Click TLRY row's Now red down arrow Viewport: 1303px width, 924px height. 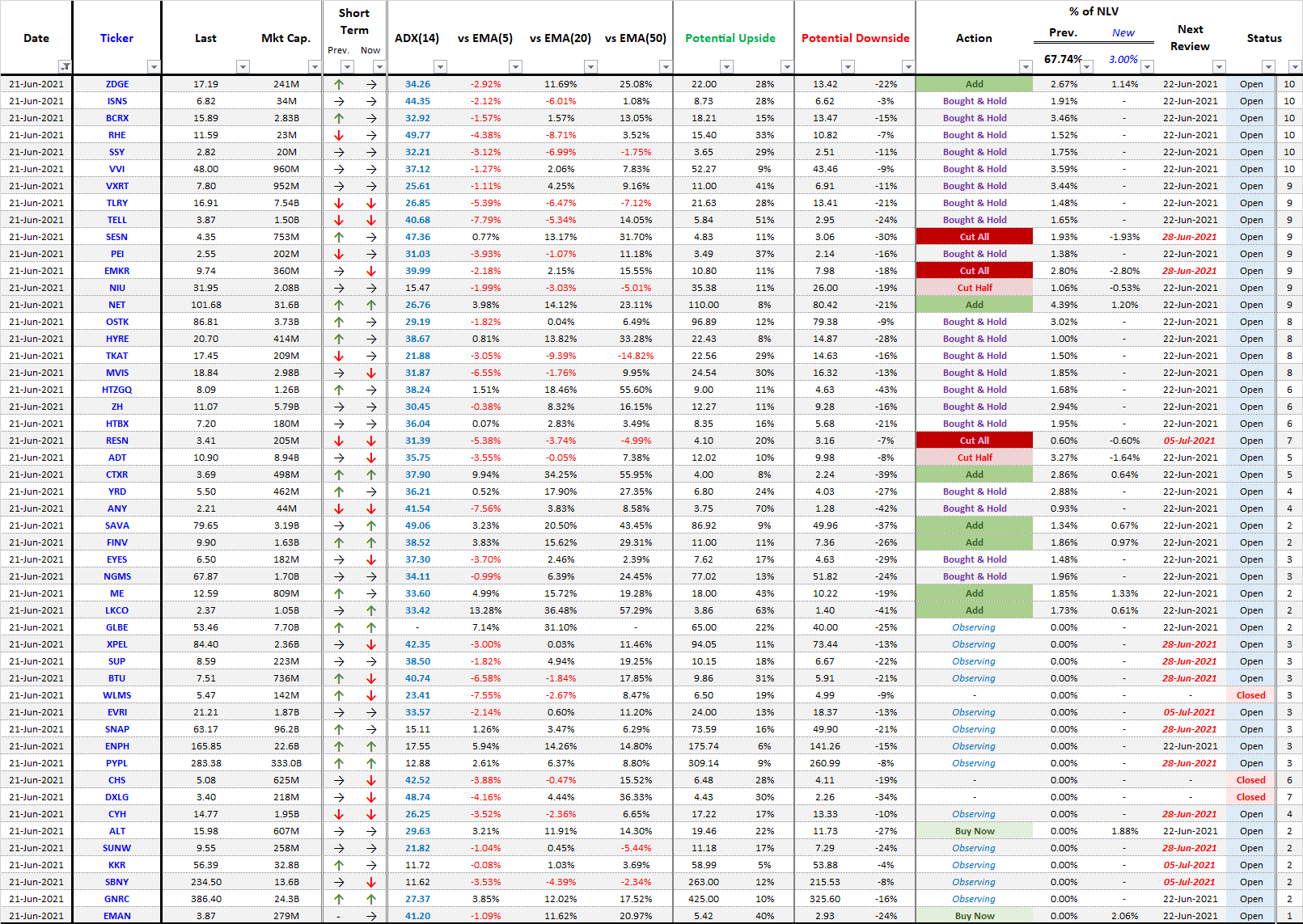371,203
